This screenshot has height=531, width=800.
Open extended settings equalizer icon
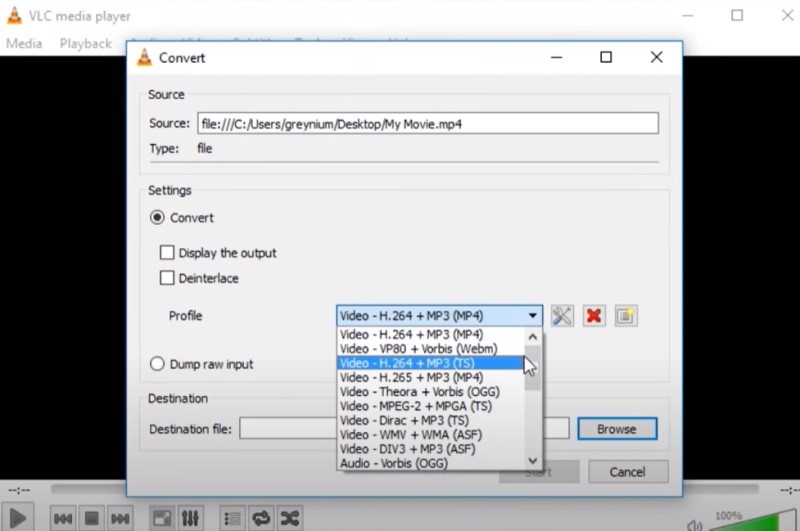[x=190, y=518]
